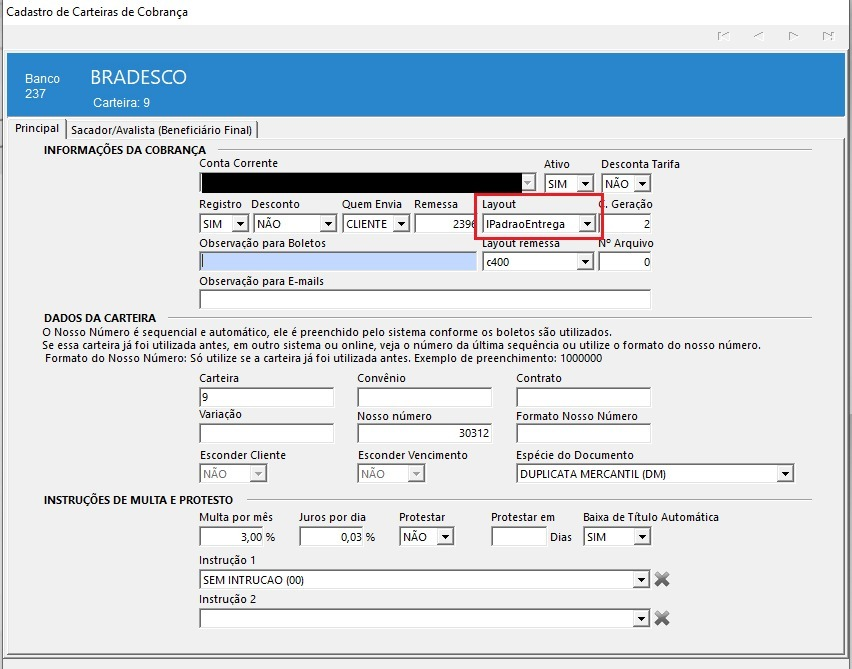The width and height of the screenshot is (852, 669).
Task: Clear Instrução 1 with the X icon
Action: click(662, 579)
